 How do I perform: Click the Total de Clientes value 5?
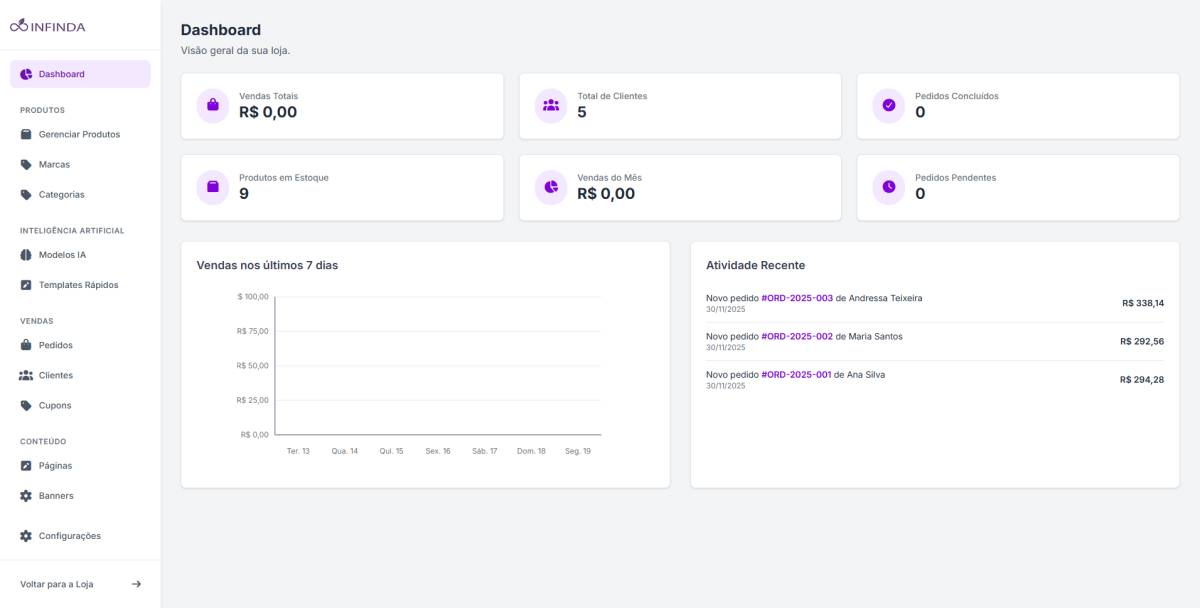[x=582, y=112]
